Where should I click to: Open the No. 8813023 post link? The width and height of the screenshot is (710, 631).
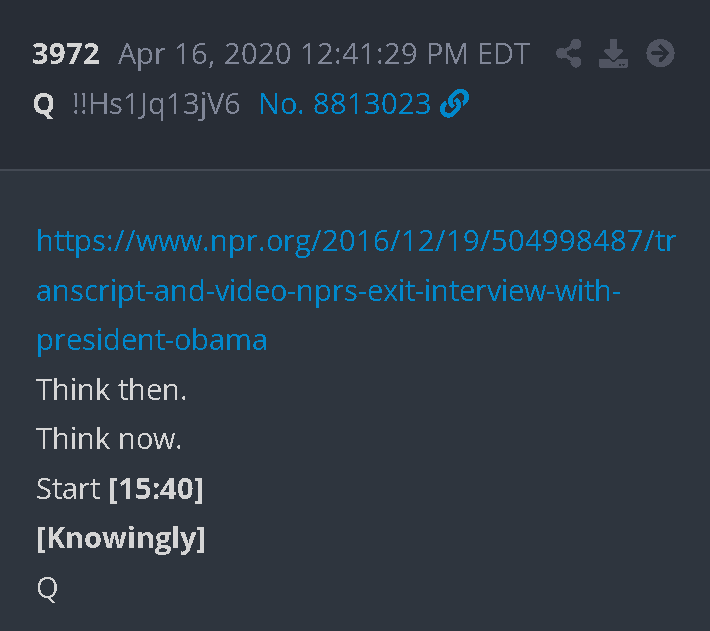(x=345, y=104)
